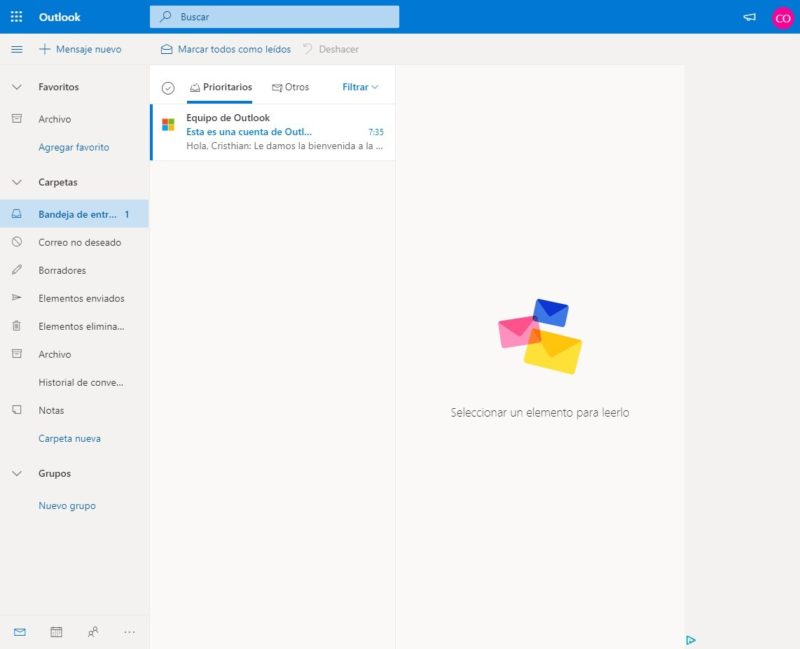The width and height of the screenshot is (800, 649).
Task: Click the Favoritos archive box icon
Action: pyautogui.click(x=17, y=118)
